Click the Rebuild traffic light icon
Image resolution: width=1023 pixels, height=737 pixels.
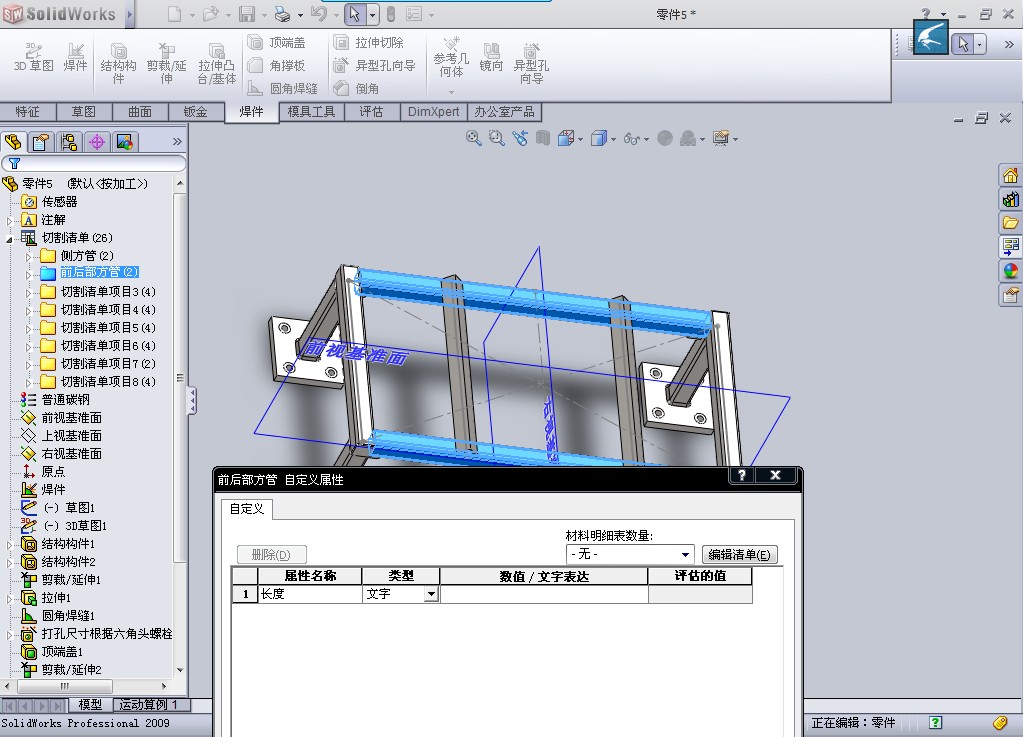pyautogui.click(x=391, y=14)
